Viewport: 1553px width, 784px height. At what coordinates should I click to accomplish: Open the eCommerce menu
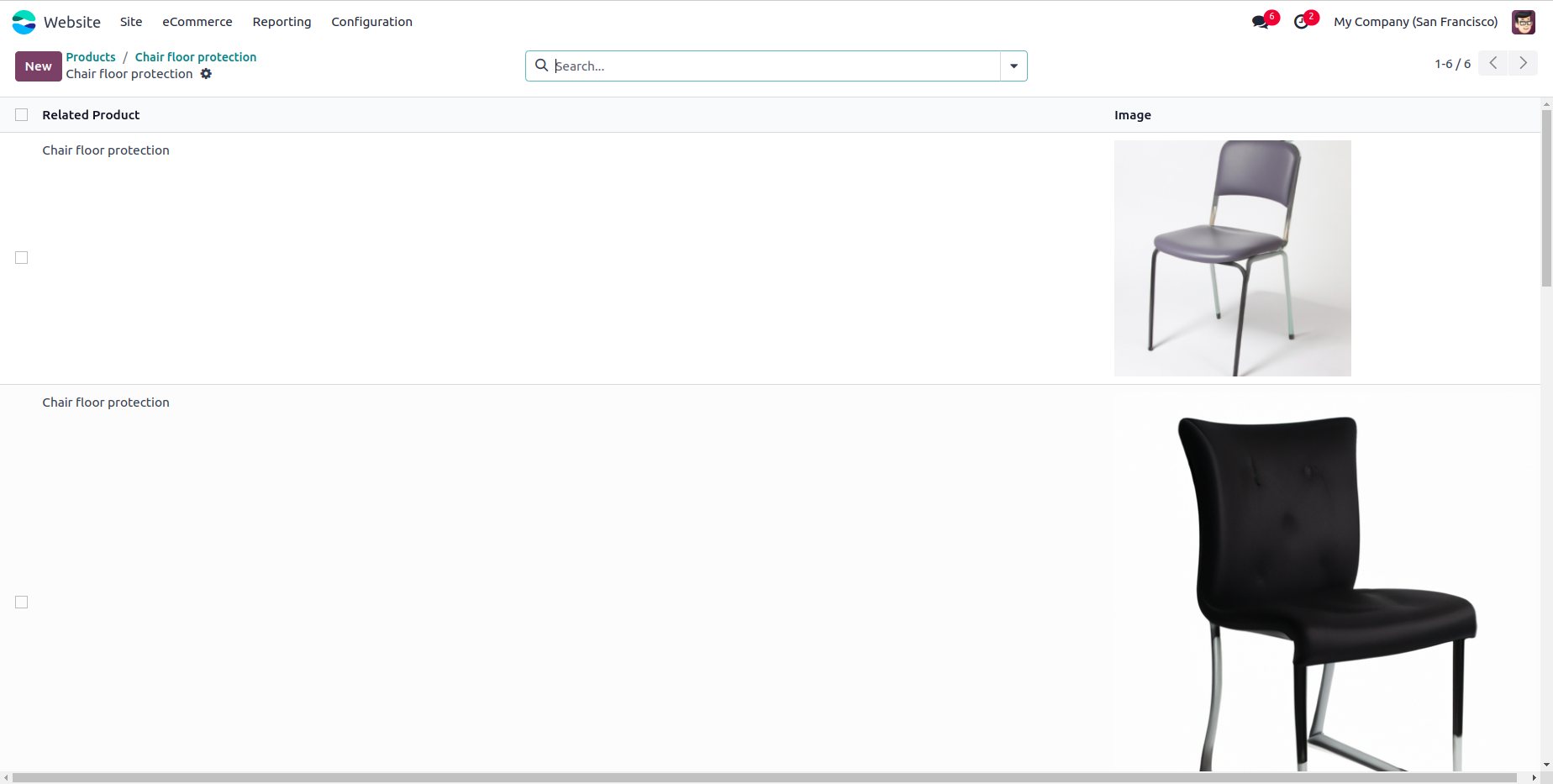click(197, 22)
